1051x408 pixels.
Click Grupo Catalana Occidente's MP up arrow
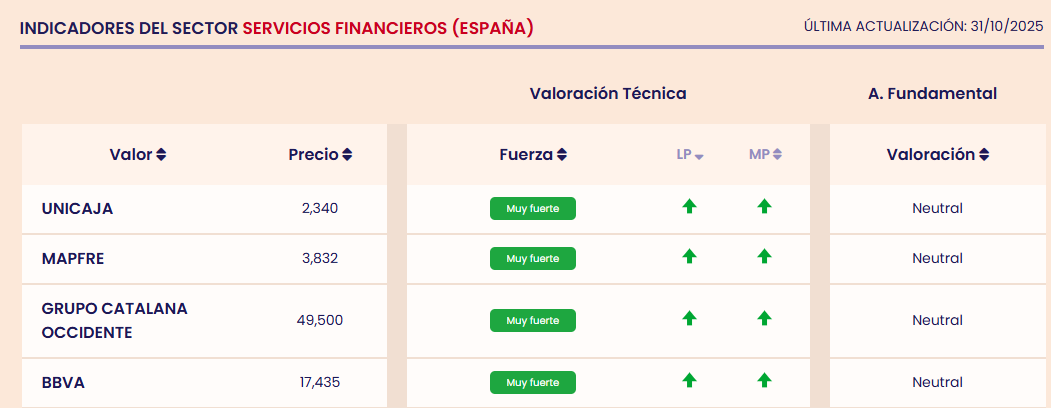click(764, 318)
